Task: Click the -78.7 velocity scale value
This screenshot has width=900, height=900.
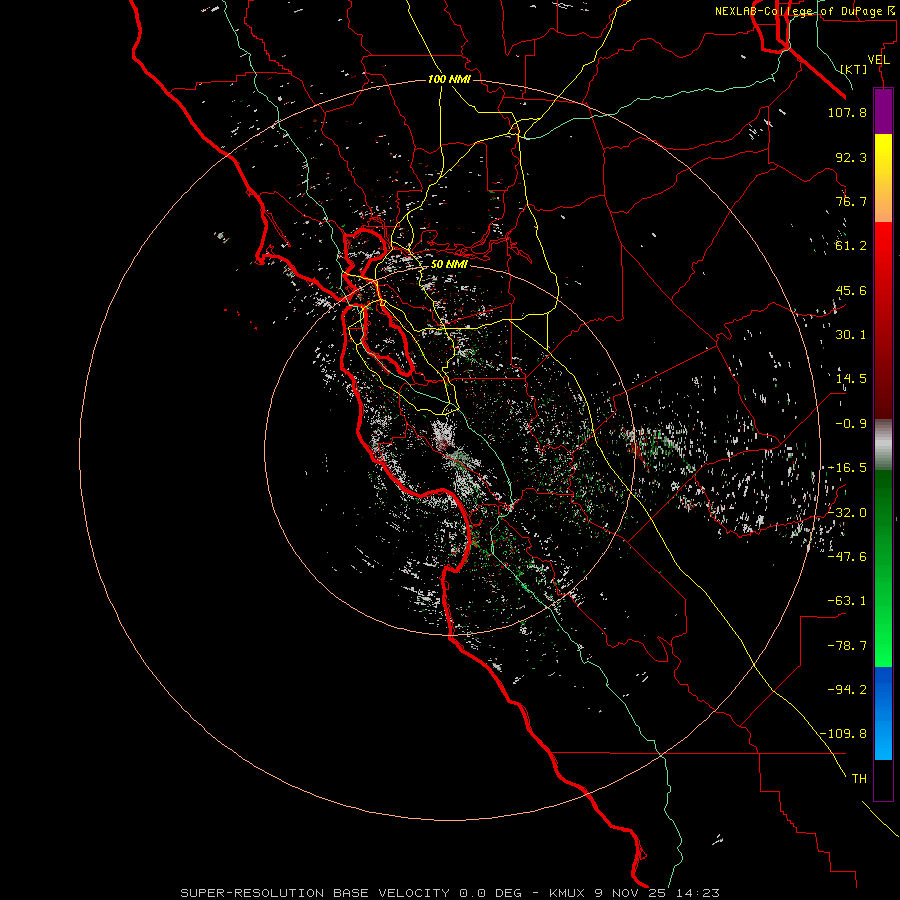Action: click(847, 646)
